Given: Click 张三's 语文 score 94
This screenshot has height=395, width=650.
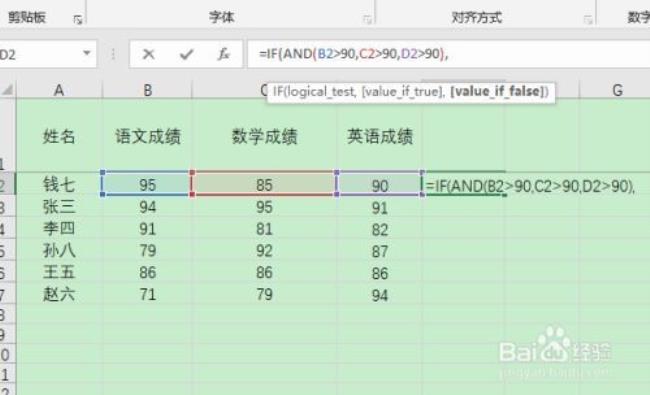Looking at the screenshot, I should click(147, 206).
